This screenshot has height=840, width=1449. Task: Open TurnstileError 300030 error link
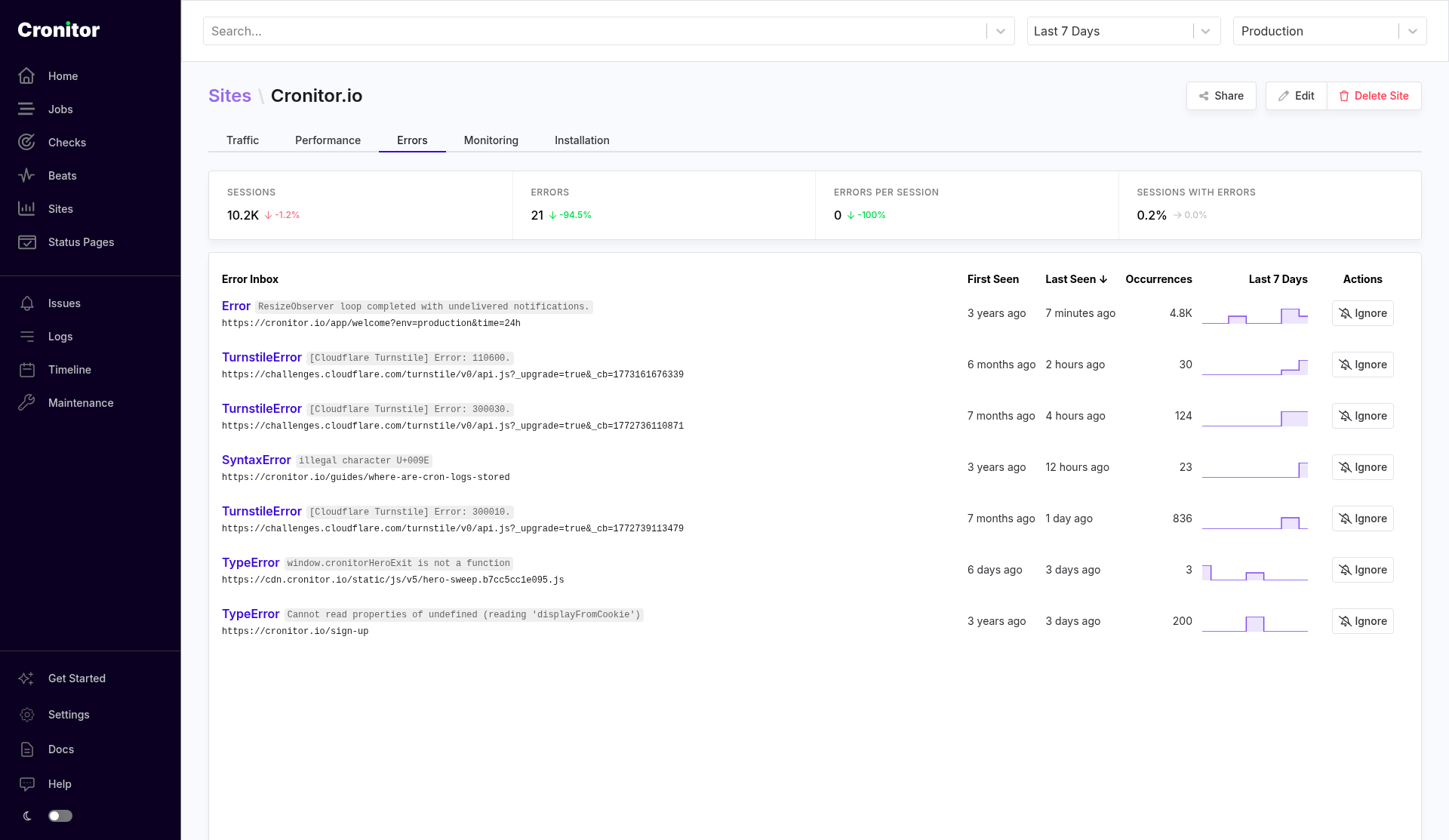261,408
